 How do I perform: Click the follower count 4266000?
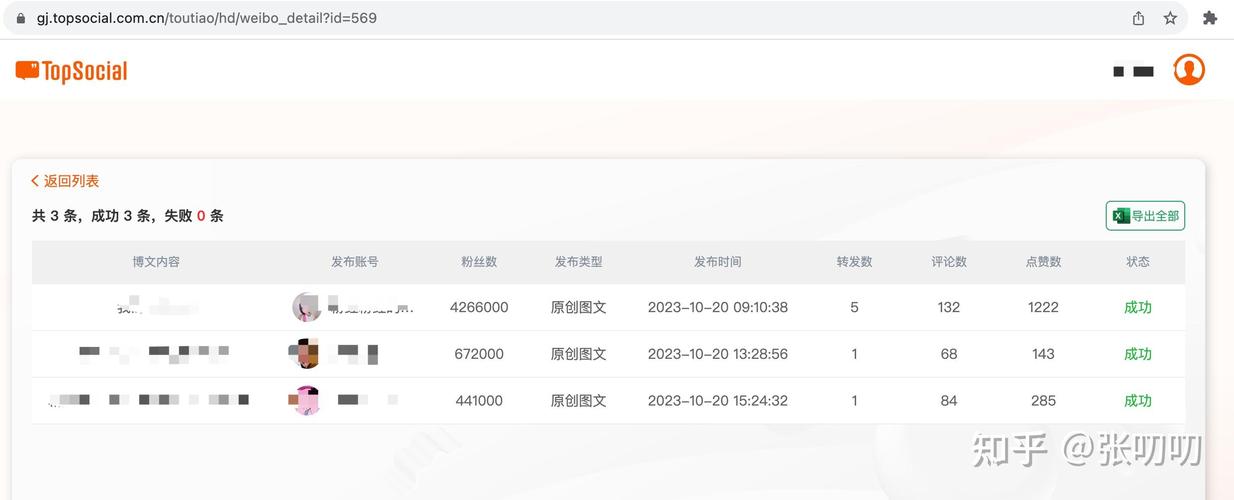479,308
